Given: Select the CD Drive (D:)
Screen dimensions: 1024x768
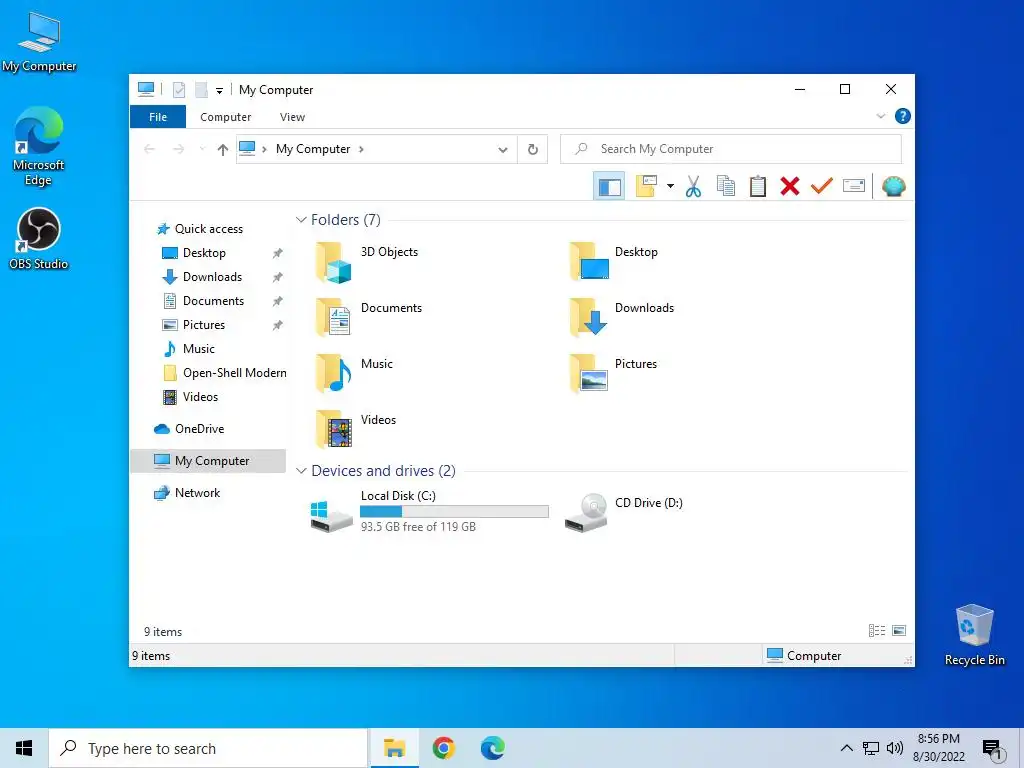Looking at the screenshot, I should click(x=624, y=511).
